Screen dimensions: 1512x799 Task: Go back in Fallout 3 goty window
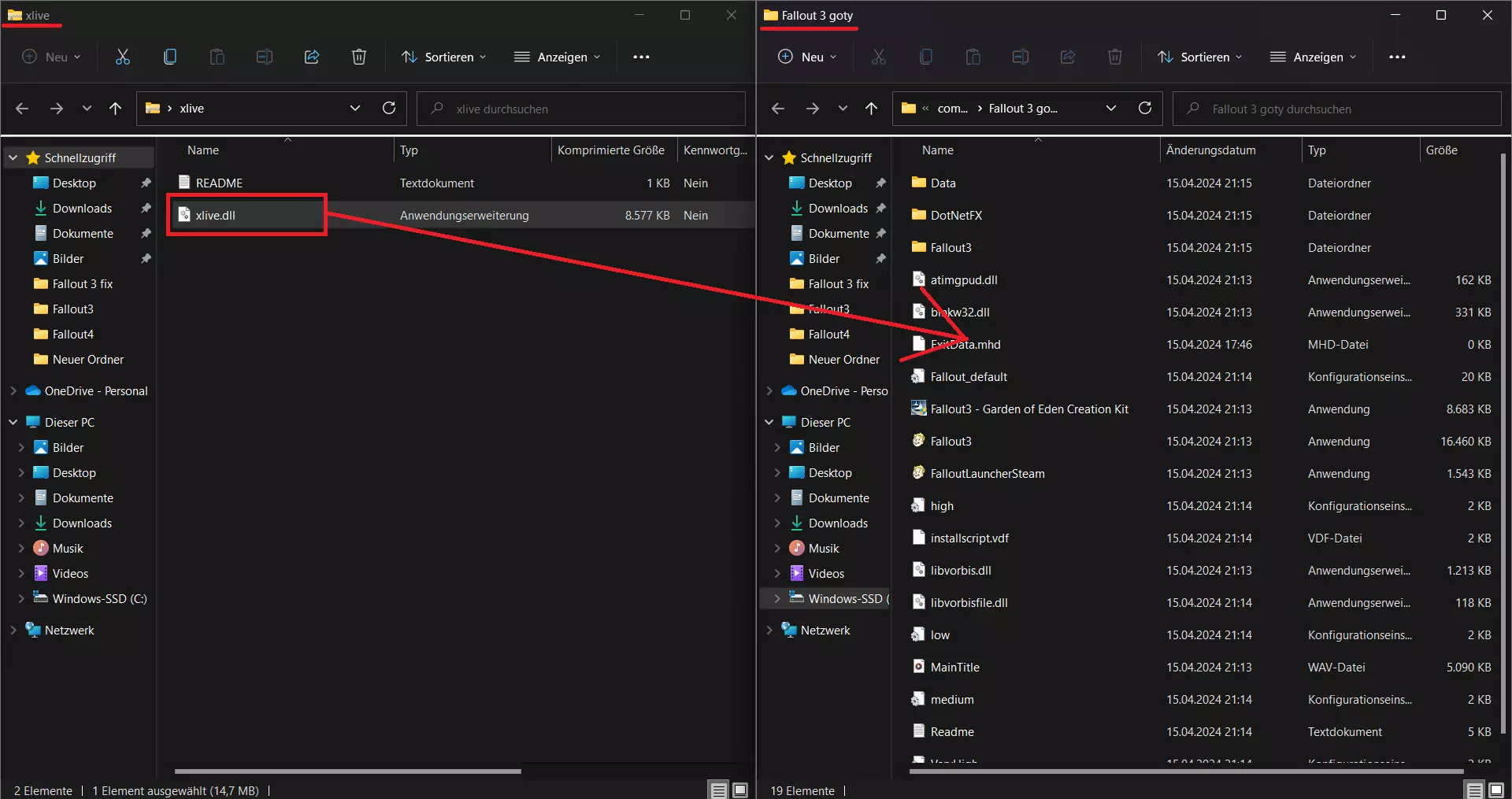(x=778, y=109)
